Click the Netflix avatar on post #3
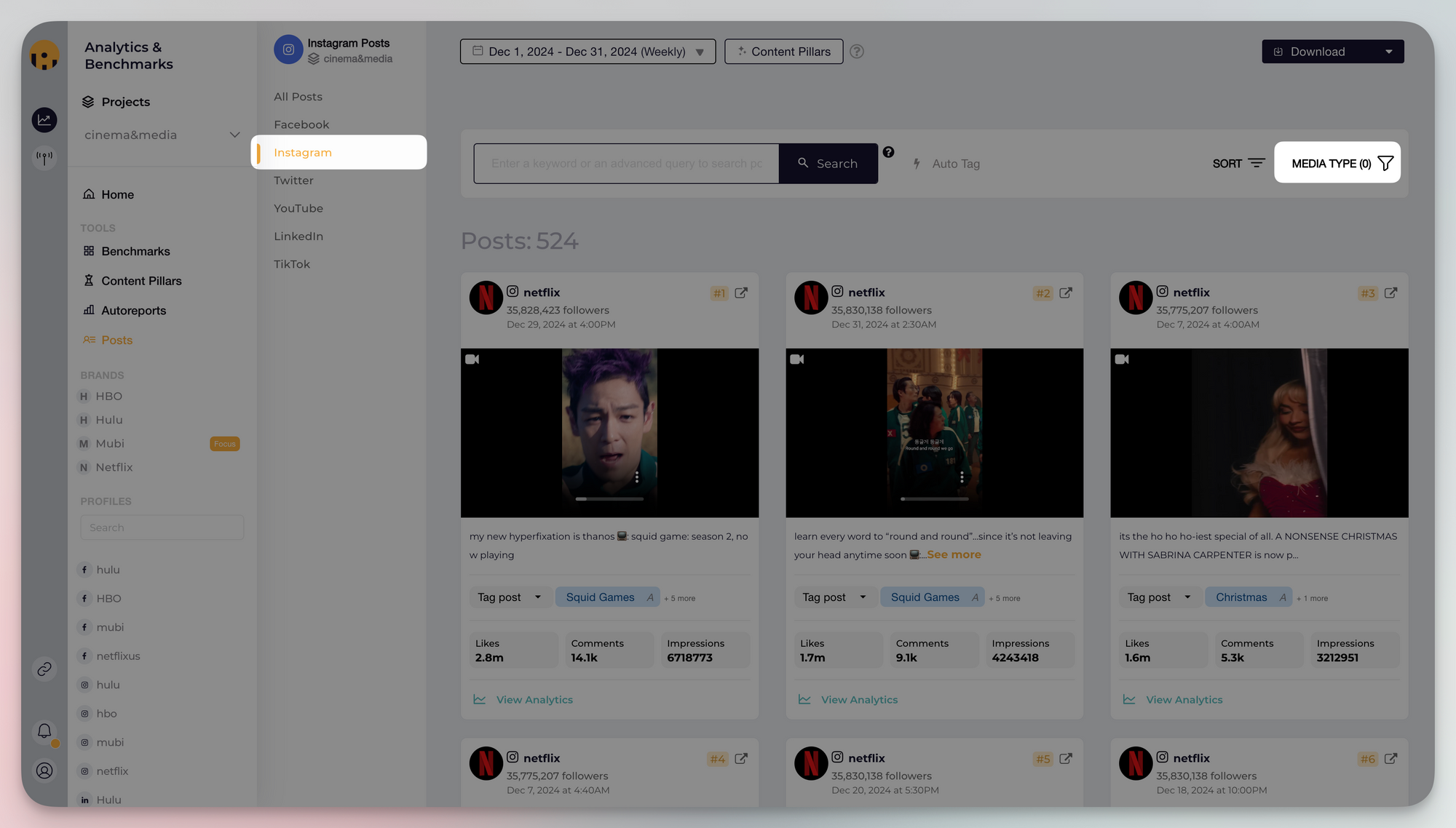1456x828 pixels. [1136, 298]
